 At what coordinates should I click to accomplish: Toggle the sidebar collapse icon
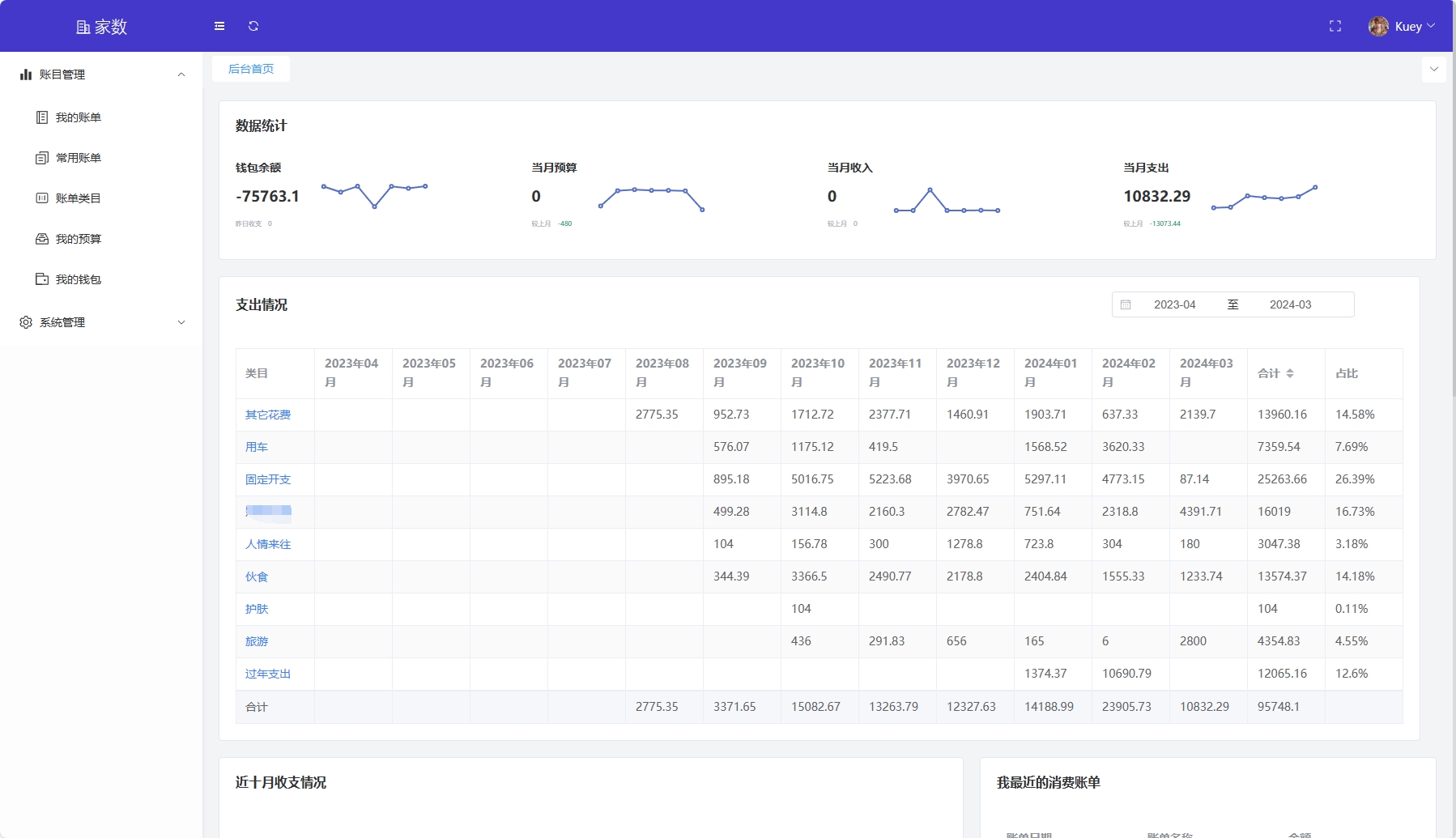tap(219, 26)
